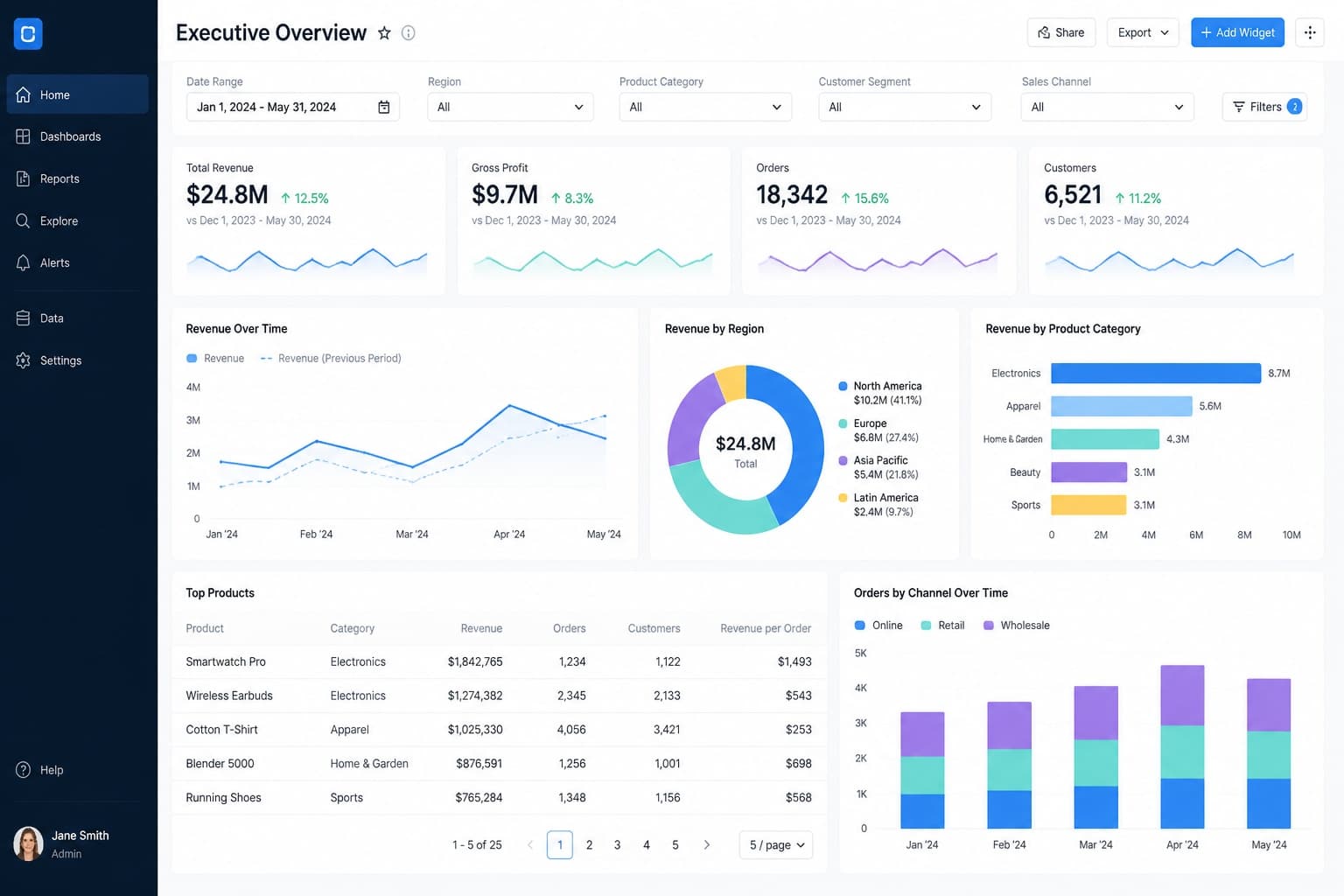Click the Electronics bar in category chart

pos(1156,373)
